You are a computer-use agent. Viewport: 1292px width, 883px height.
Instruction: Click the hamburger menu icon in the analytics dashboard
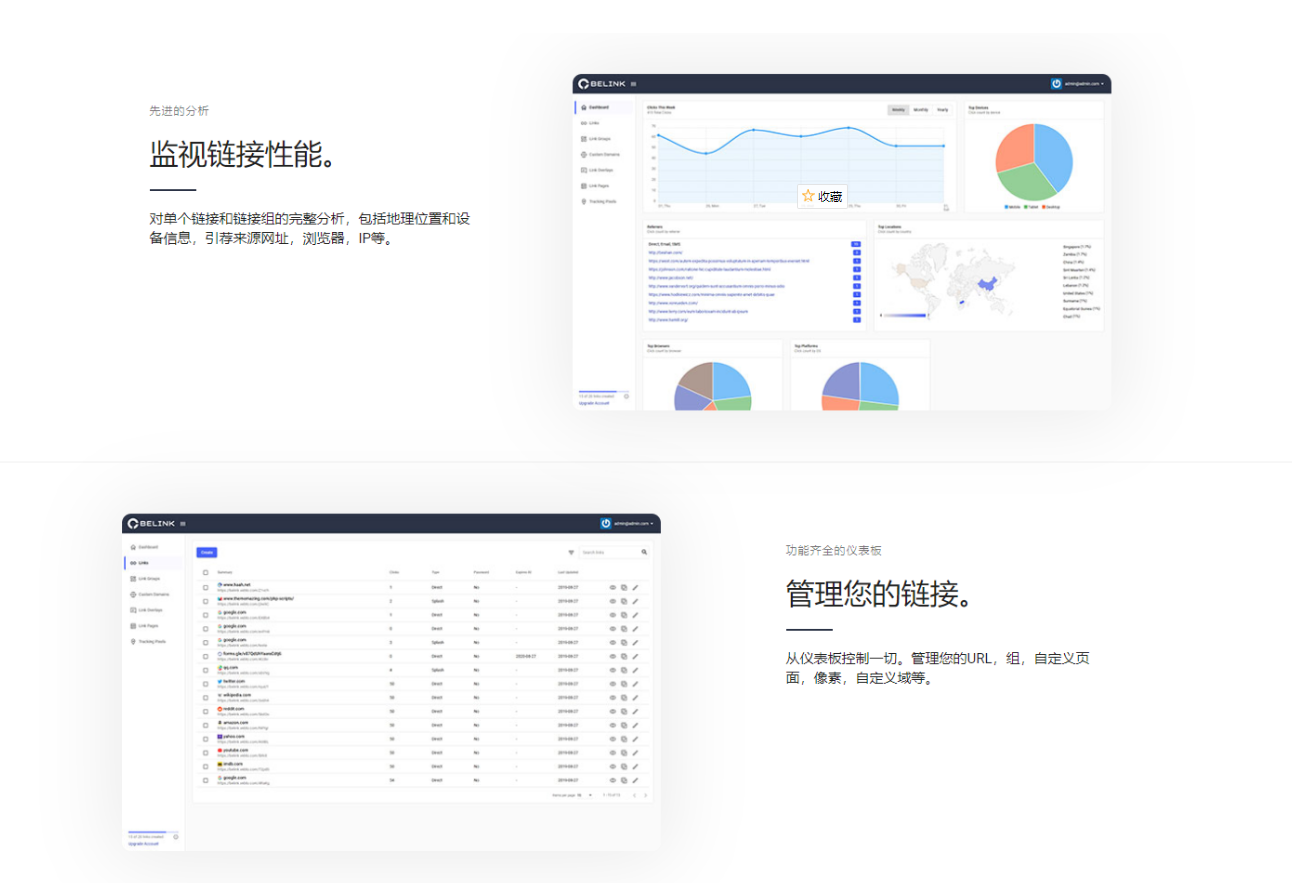633,84
